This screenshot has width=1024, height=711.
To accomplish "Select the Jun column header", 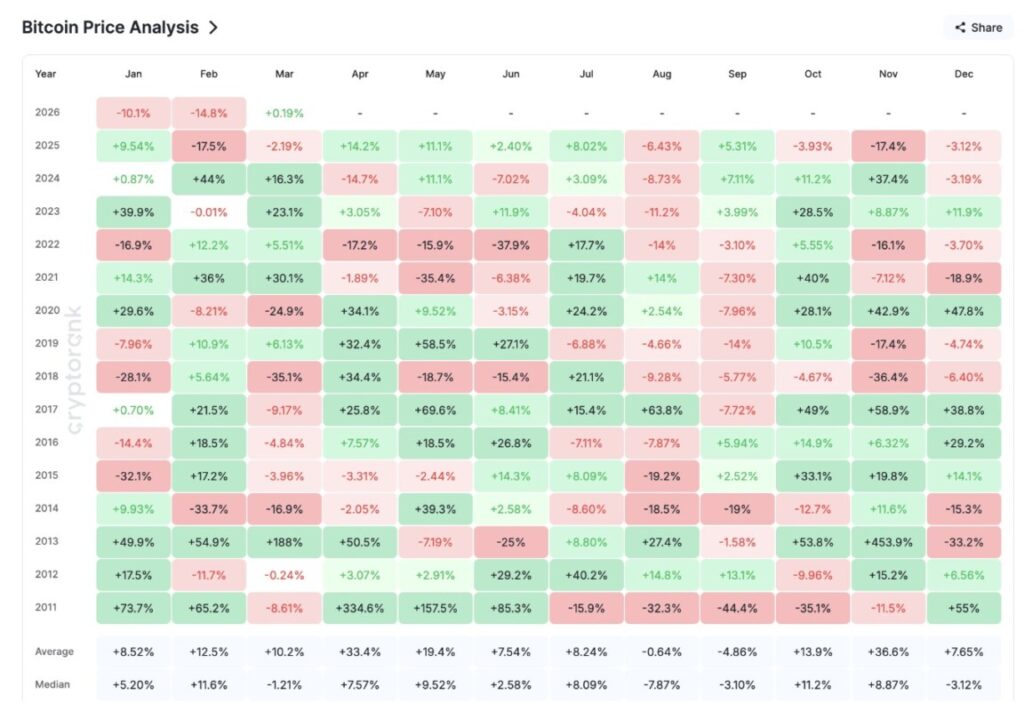I will [x=510, y=74].
